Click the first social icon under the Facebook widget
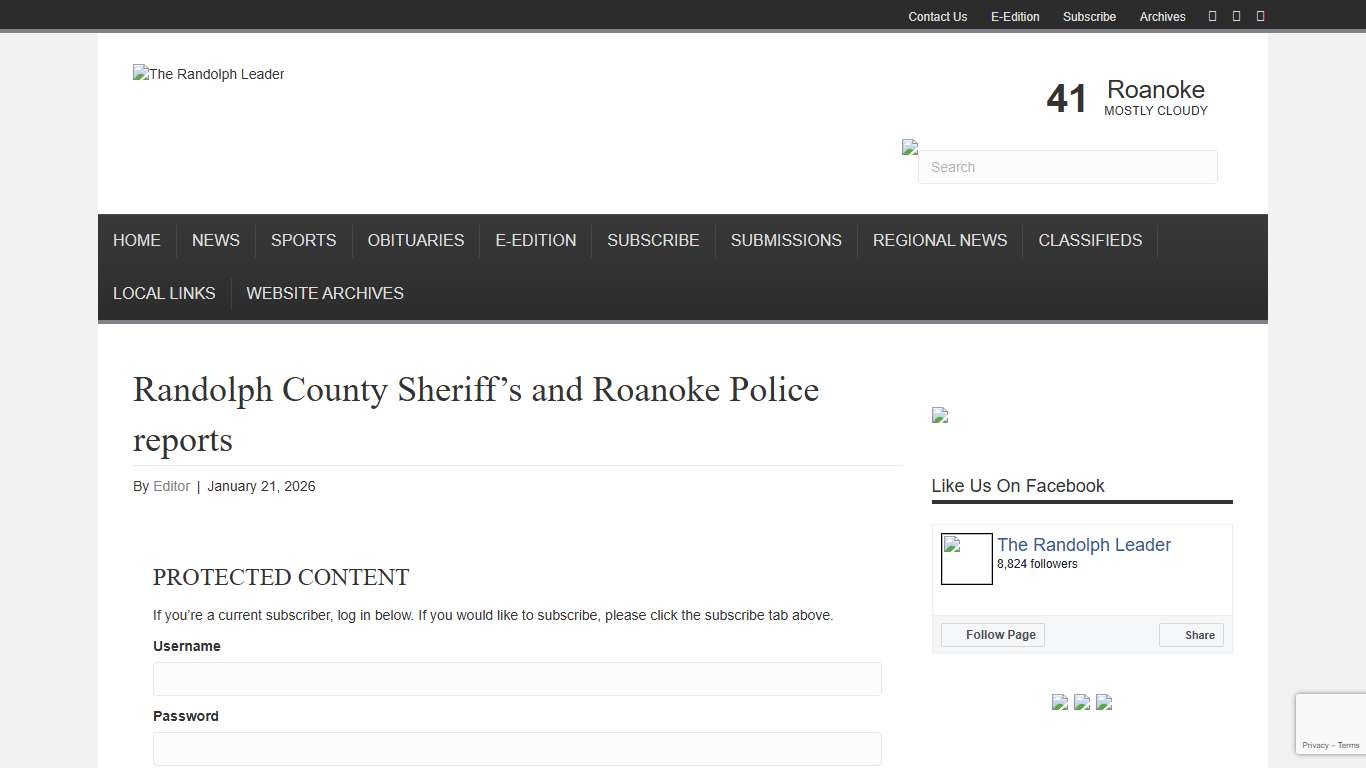Screen dimensions: 1366x768 [x=1060, y=703]
